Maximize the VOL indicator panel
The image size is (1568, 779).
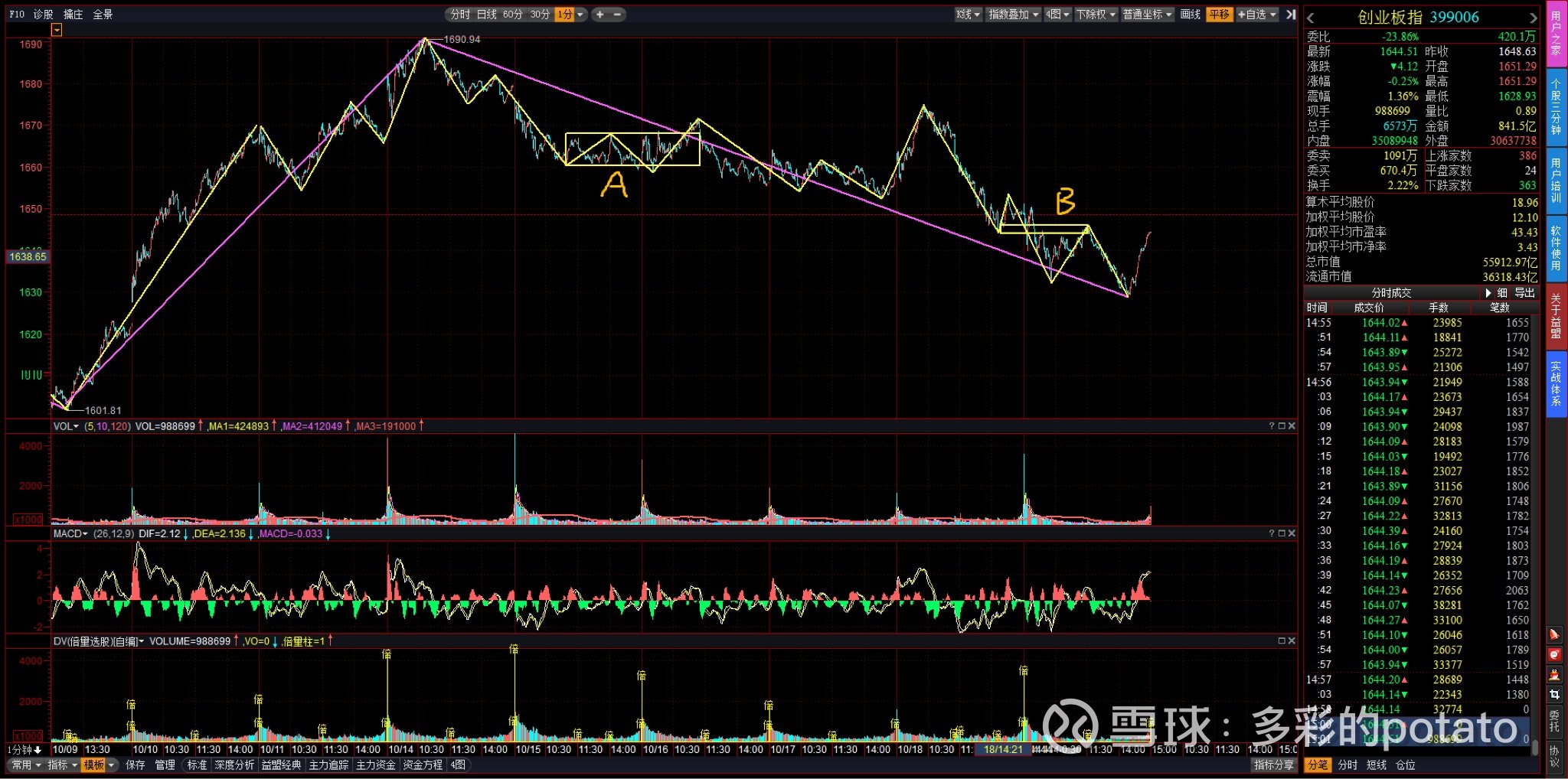[1282, 426]
